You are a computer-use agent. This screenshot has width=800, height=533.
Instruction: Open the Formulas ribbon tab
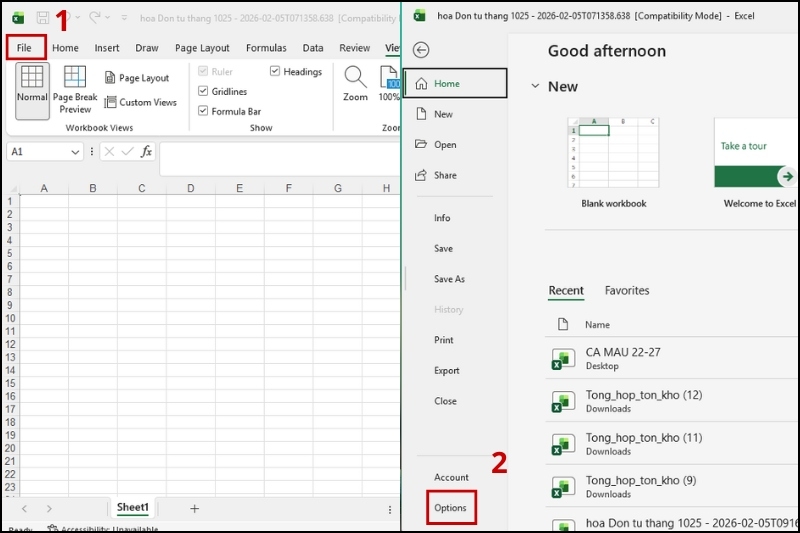point(266,48)
